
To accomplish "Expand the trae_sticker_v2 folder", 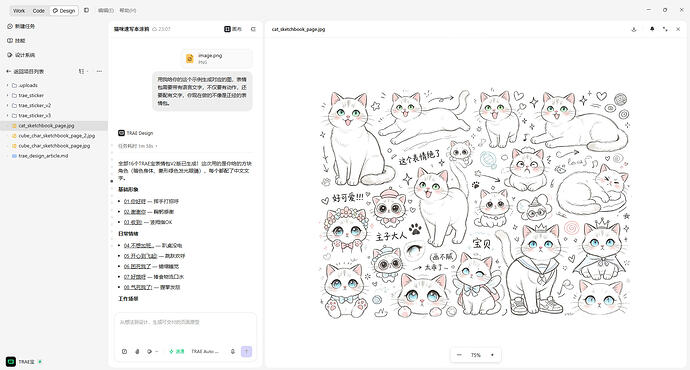I will (7, 106).
